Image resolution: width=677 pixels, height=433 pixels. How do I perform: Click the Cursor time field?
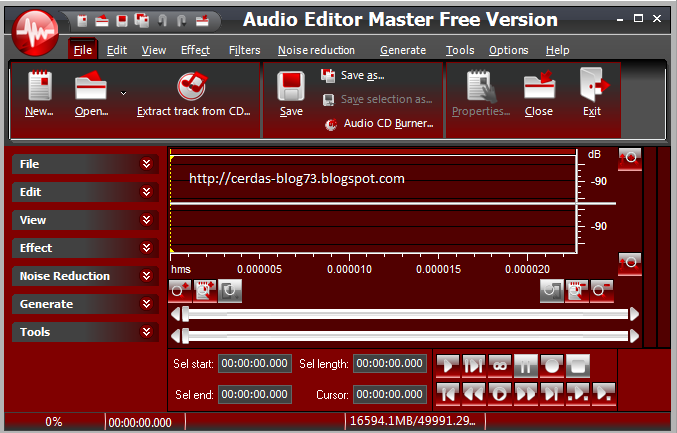[x=390, y=394]
